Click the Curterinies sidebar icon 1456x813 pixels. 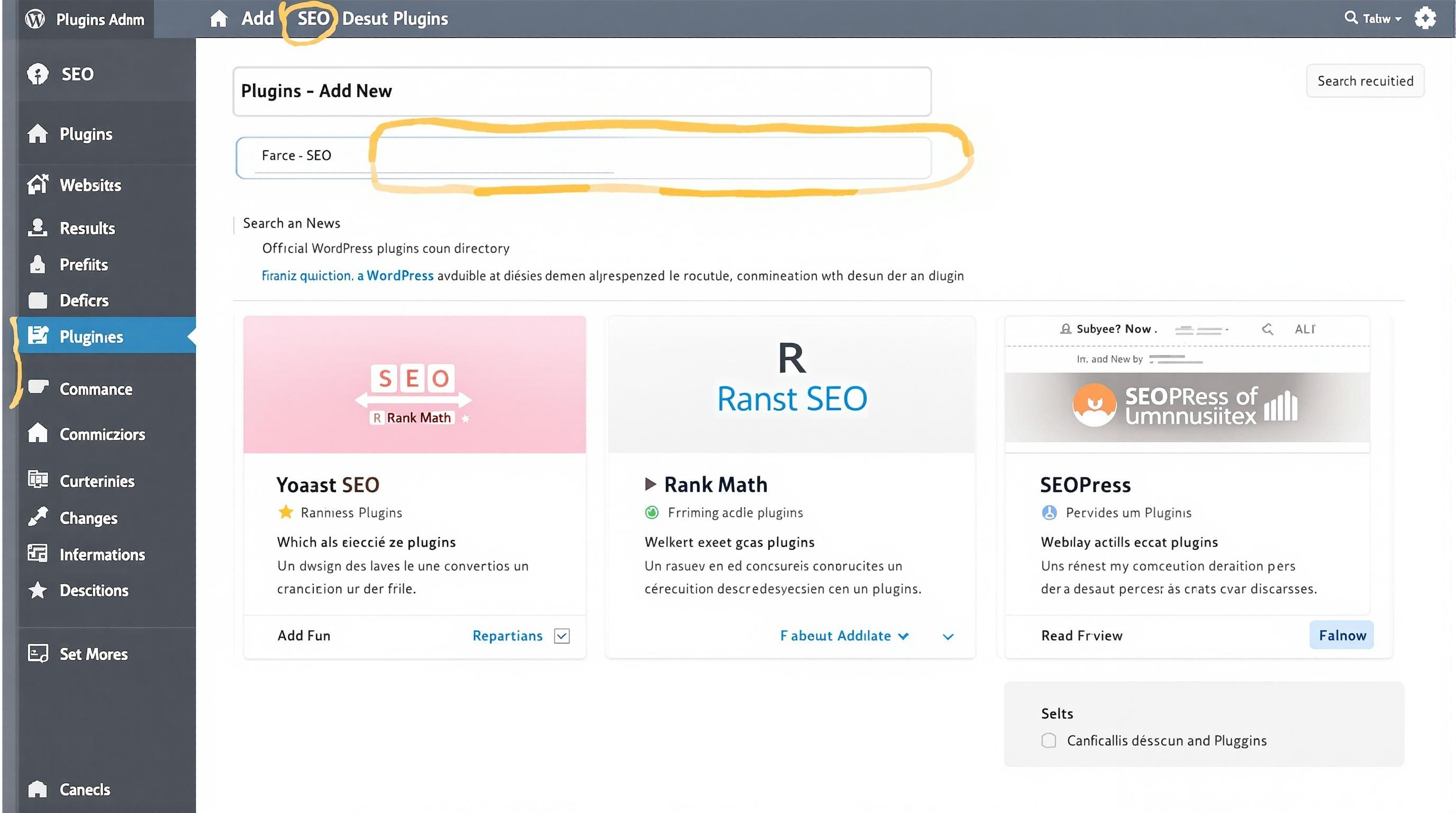click(x=38, y=480)
